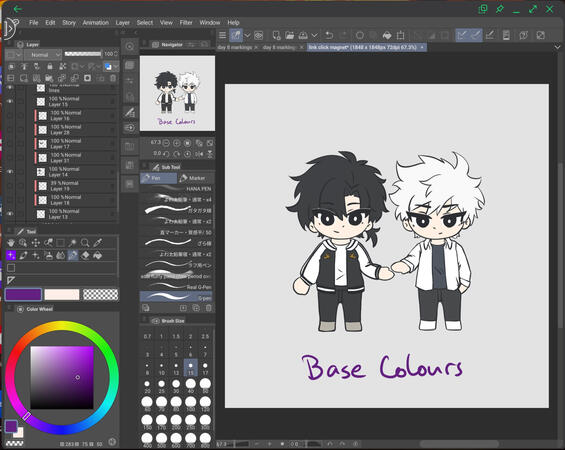Delete sub tool with trash icon
The height and width of the screenshot is (450, 565).
click(x=208, y=308)
